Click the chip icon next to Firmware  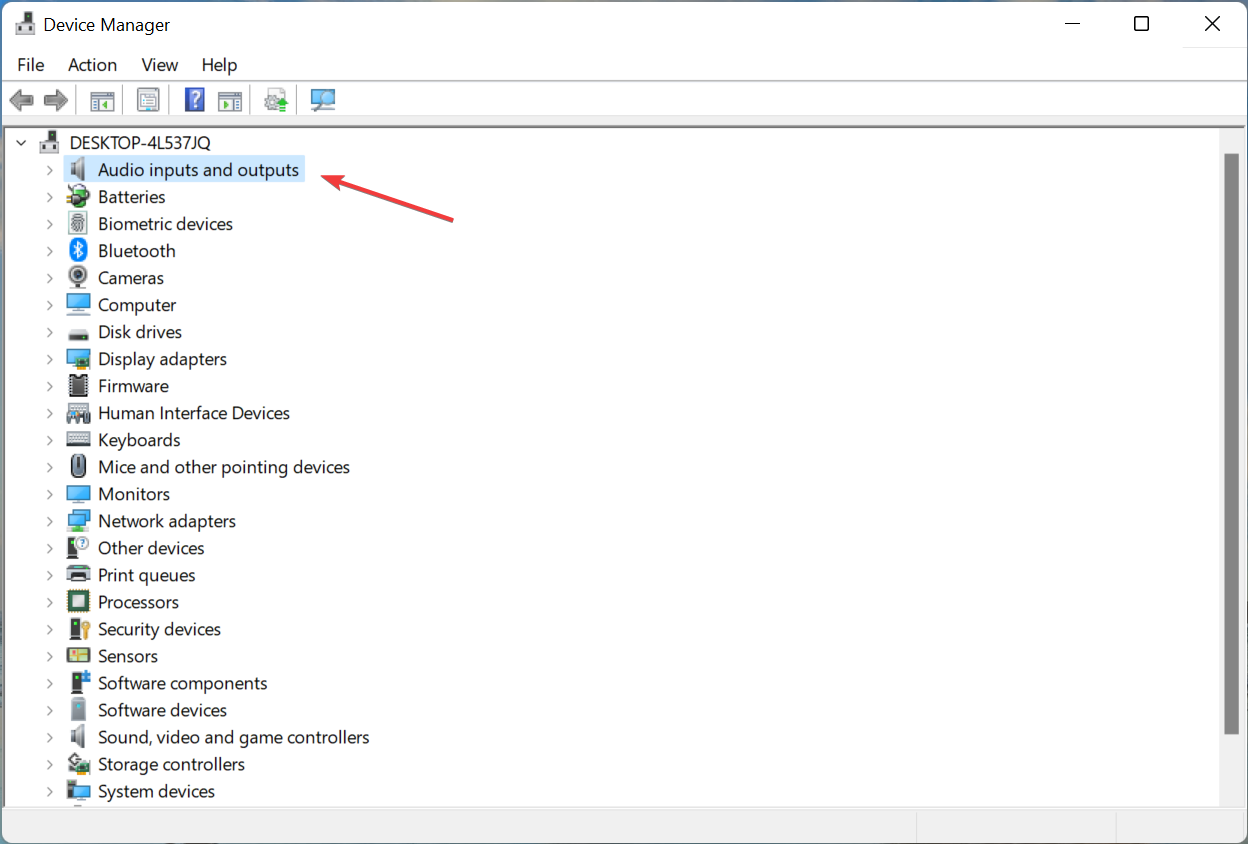(78, 386)
